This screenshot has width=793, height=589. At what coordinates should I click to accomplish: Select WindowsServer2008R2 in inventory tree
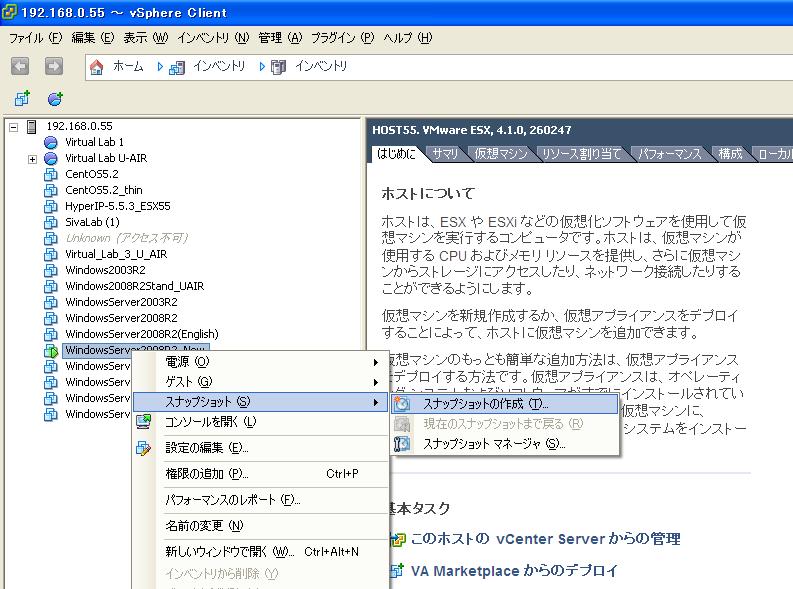pyautogui.click(x=121, y=318)
